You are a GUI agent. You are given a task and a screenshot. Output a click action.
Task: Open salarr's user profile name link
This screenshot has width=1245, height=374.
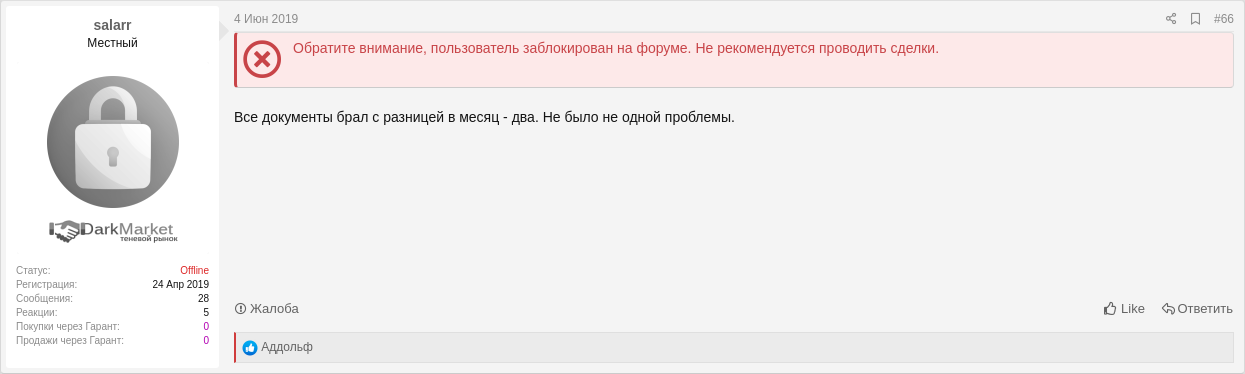tap(112, 25)
